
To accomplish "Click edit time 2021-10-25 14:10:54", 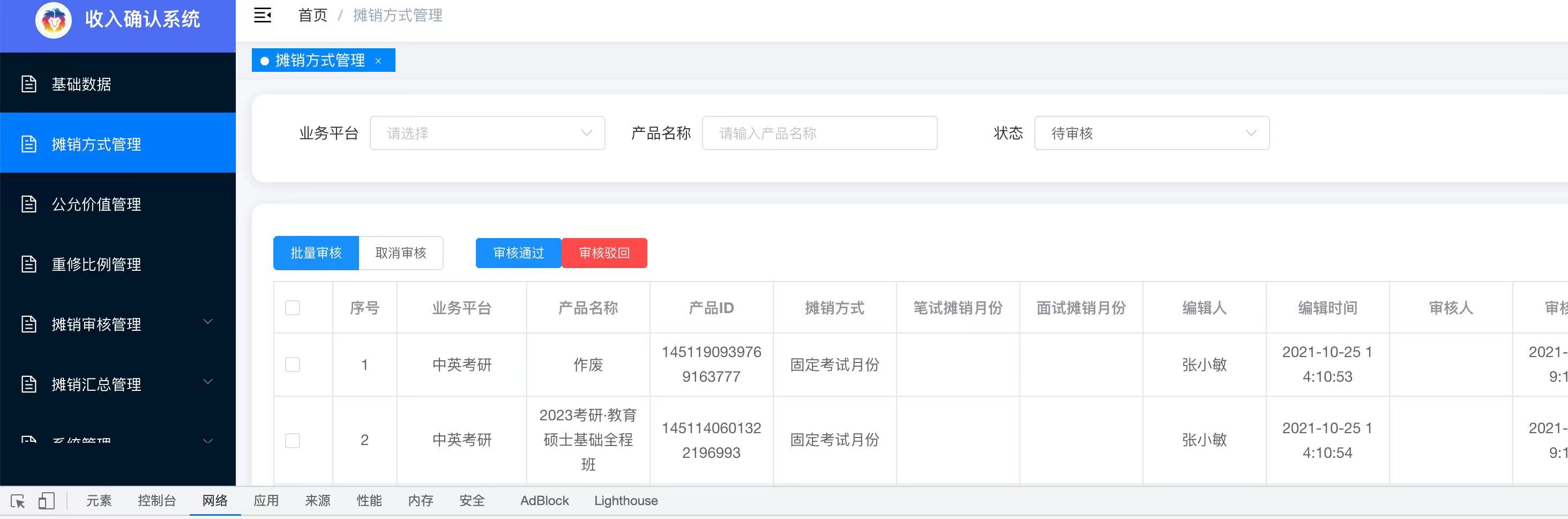I will click(1327, 440).
